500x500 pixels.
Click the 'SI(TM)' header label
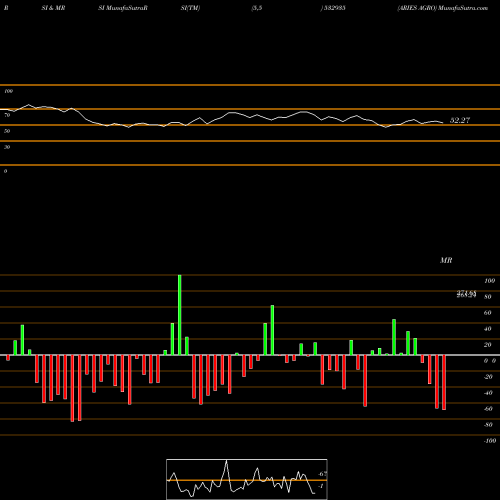pyautogui.click(x=190, y=8)
